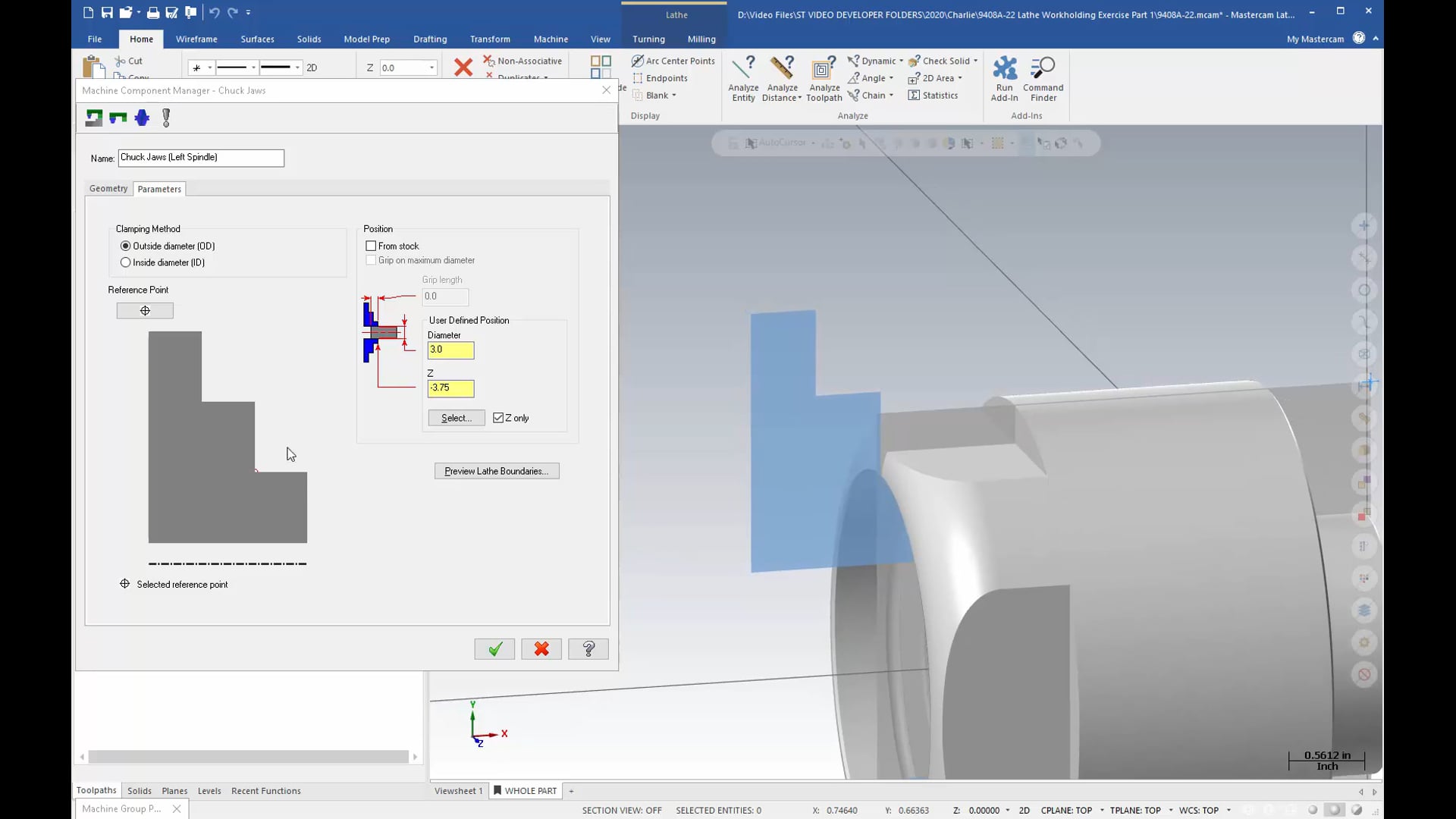Expand the 2D Area dropdown
Image resolution: width=1456 pixels, height=819 pixels.
(960, 78)
